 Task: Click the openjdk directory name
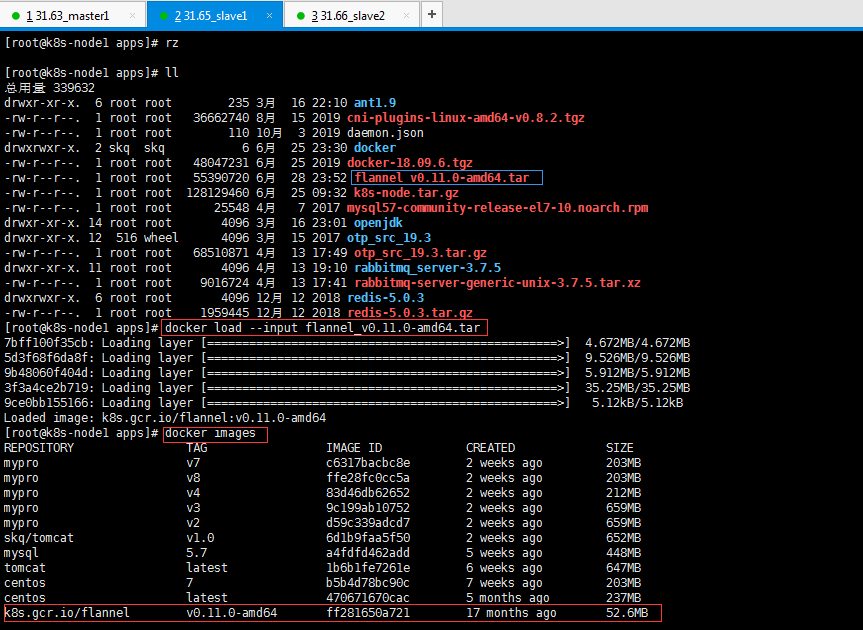point(378,223)
